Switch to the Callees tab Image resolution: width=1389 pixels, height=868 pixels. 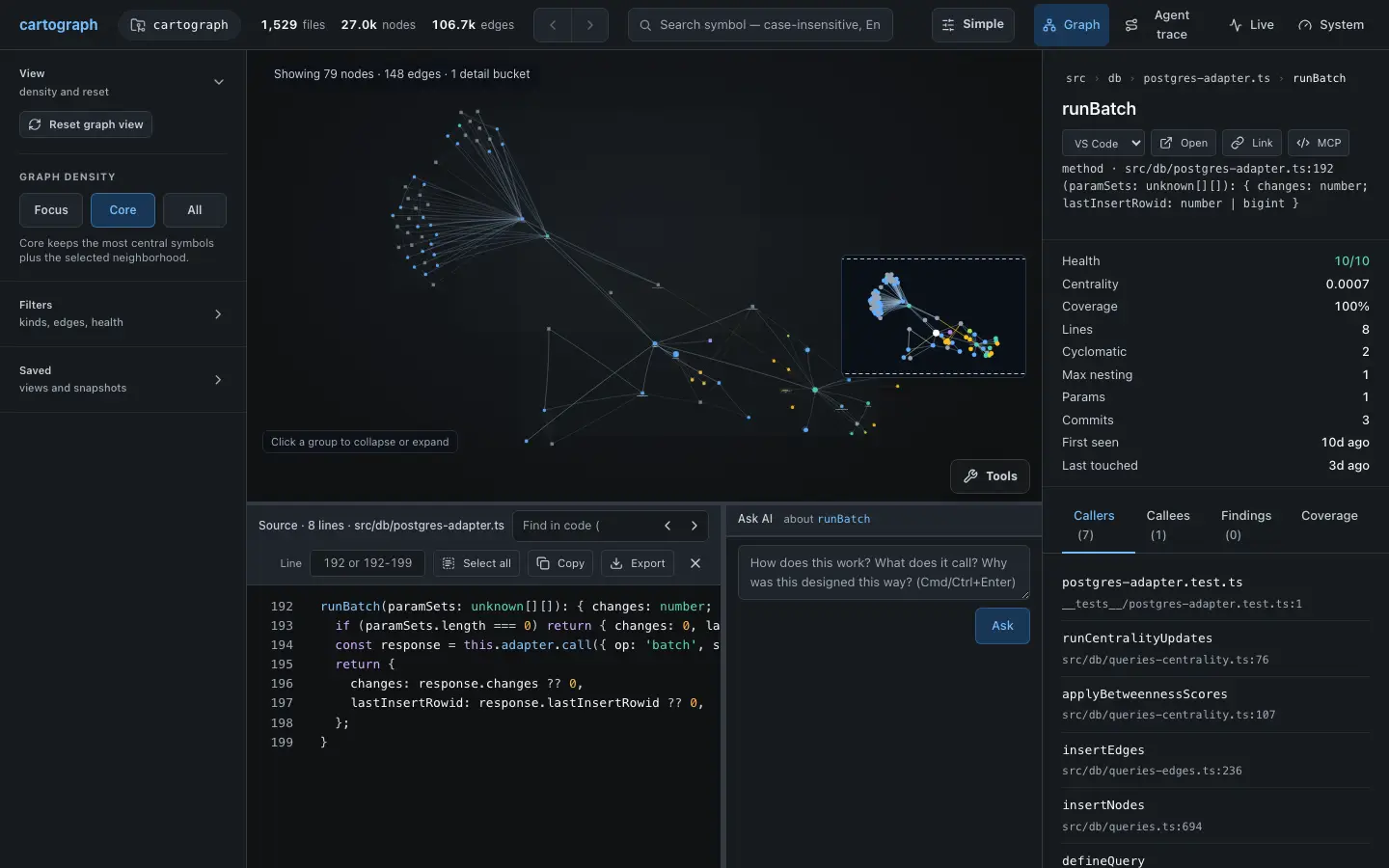click(x=1168, y=525)
